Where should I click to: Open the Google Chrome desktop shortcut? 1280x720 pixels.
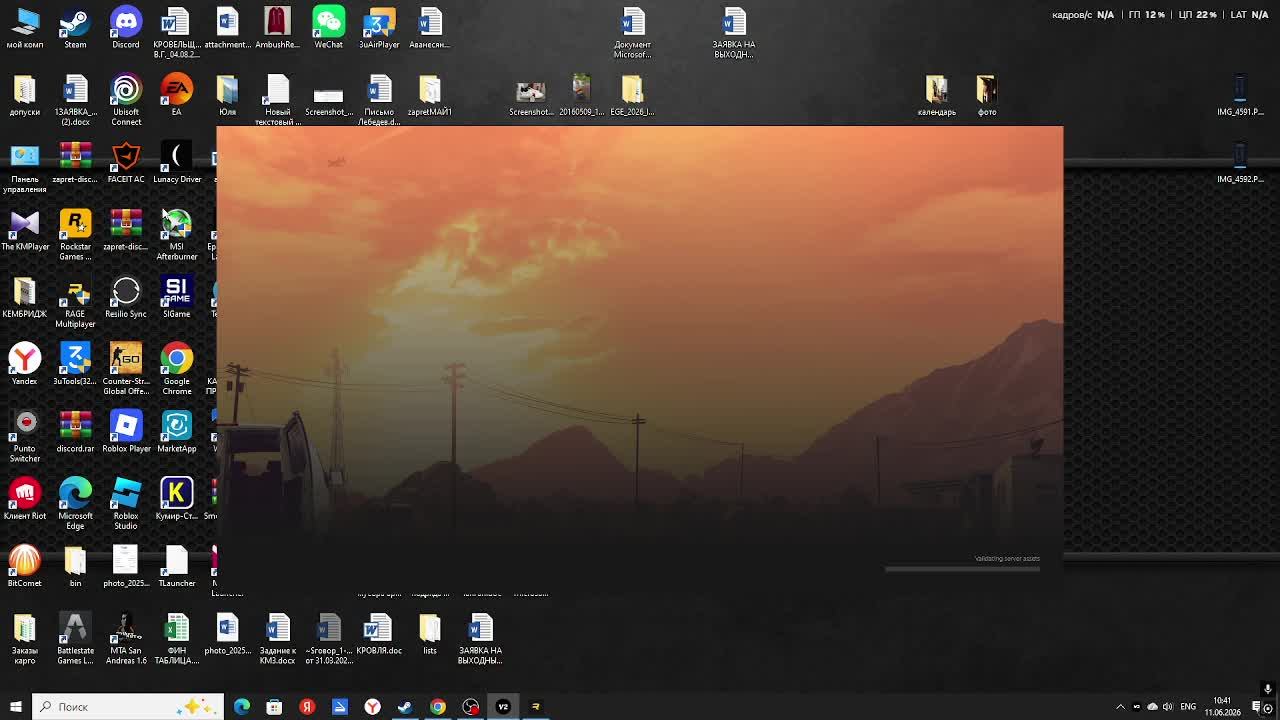177,368
